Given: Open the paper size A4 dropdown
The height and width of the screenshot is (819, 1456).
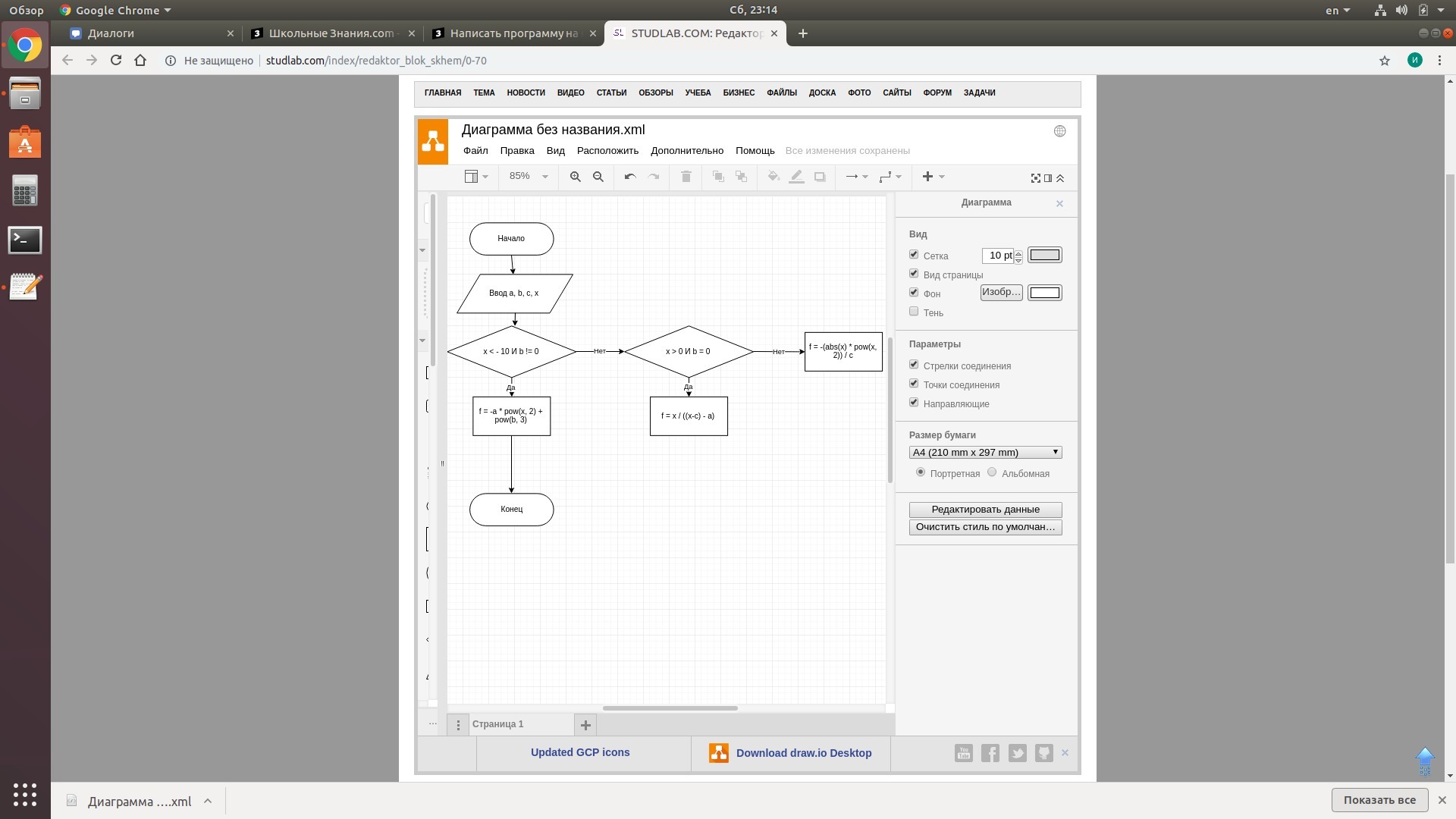Looking at the screenshot, I should click(x=985, y=453).
